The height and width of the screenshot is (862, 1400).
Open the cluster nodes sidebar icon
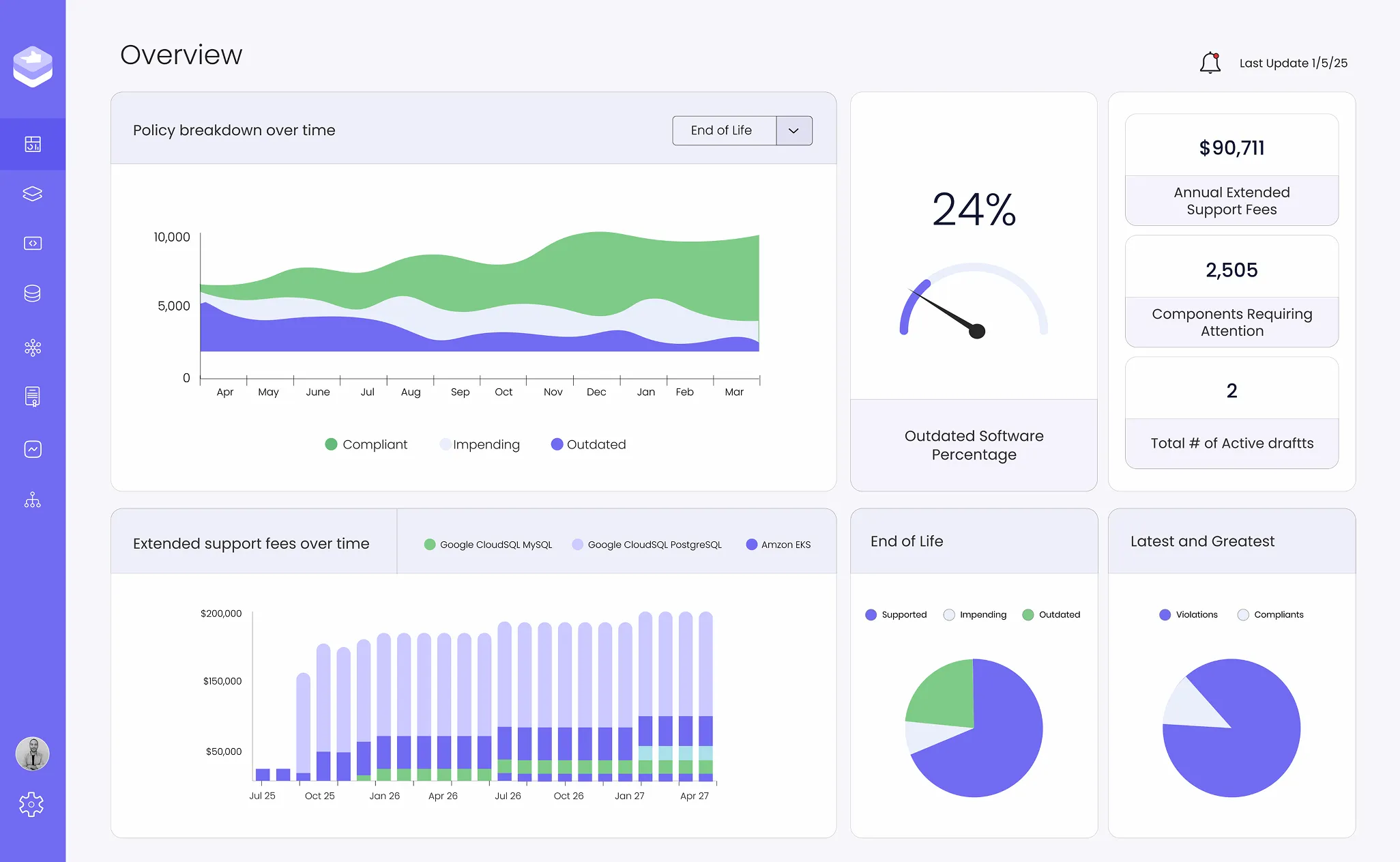pyautogui.click(x=33, y=348)
